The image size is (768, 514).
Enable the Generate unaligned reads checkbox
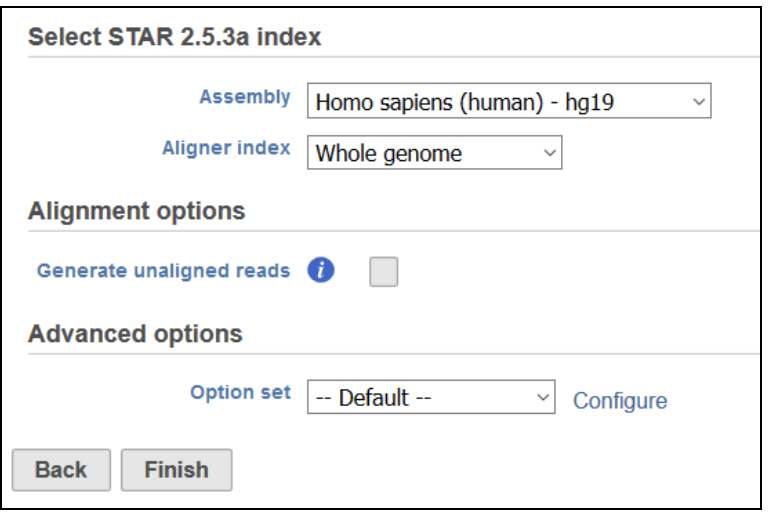(384, 271)
